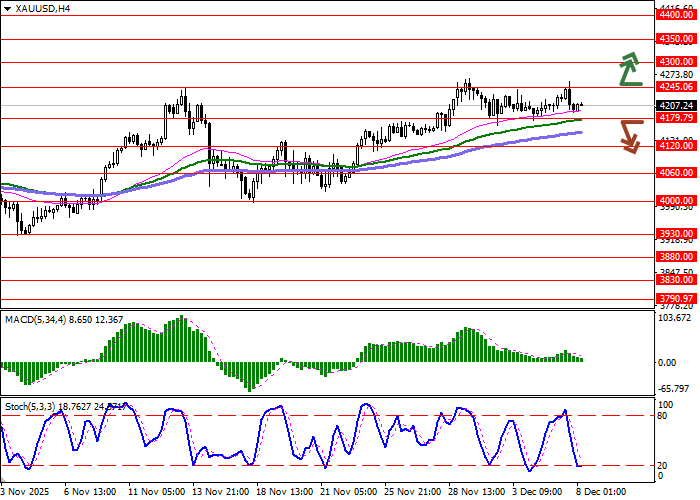
Task: Click the 6 Nov 13:00 time label
Action: coord(90,492)
